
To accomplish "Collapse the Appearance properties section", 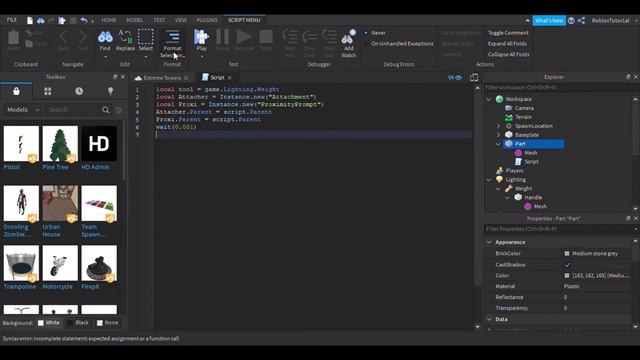I will pyautogui.click(x=489, y=242).
